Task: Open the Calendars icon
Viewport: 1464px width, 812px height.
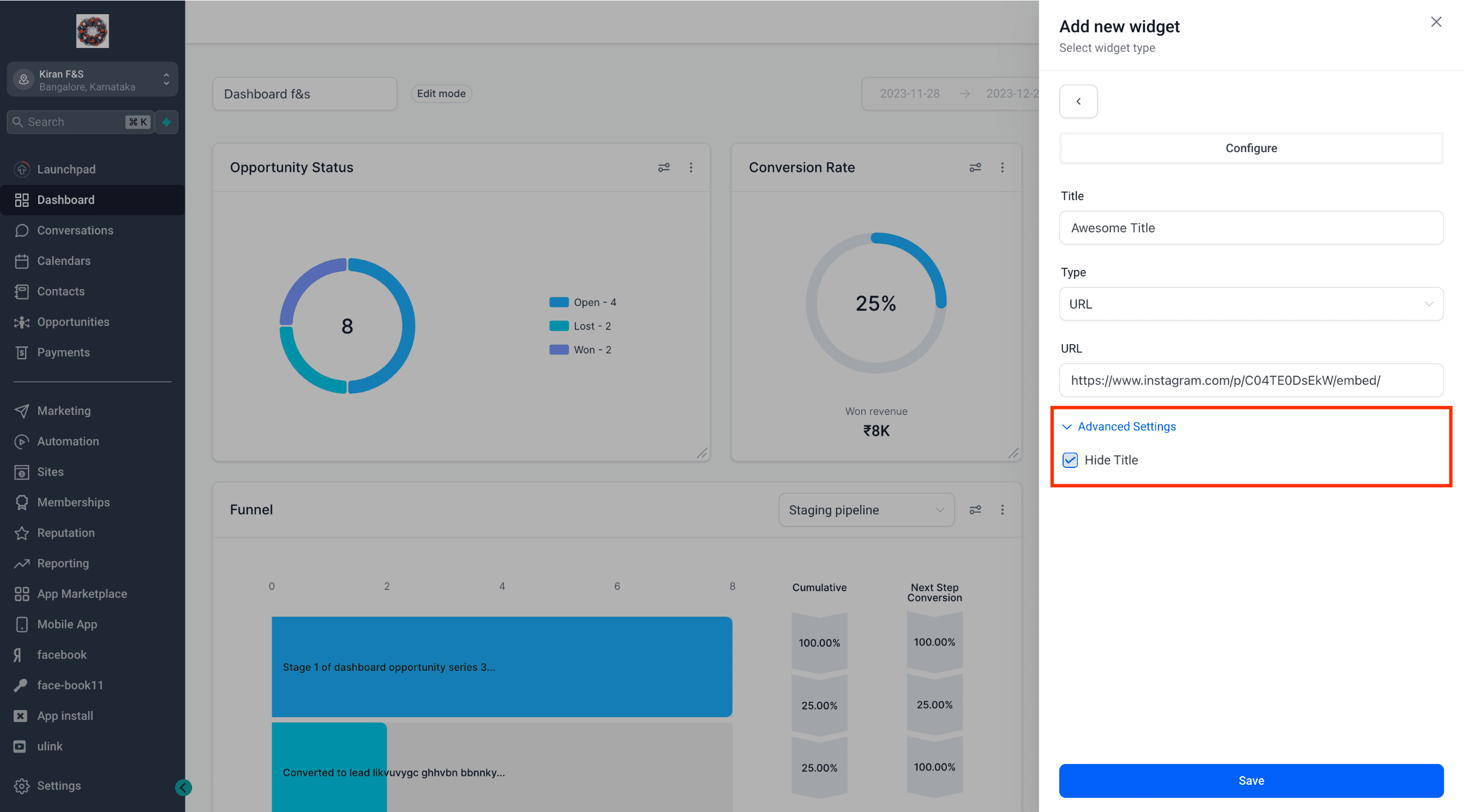Action: tap(22, 261)
